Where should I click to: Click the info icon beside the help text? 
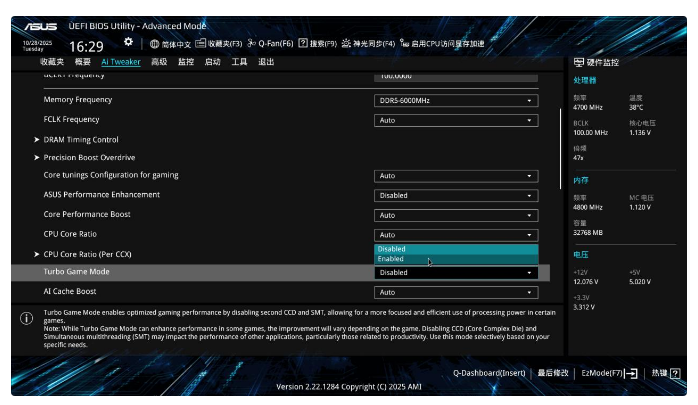point(26,318)
